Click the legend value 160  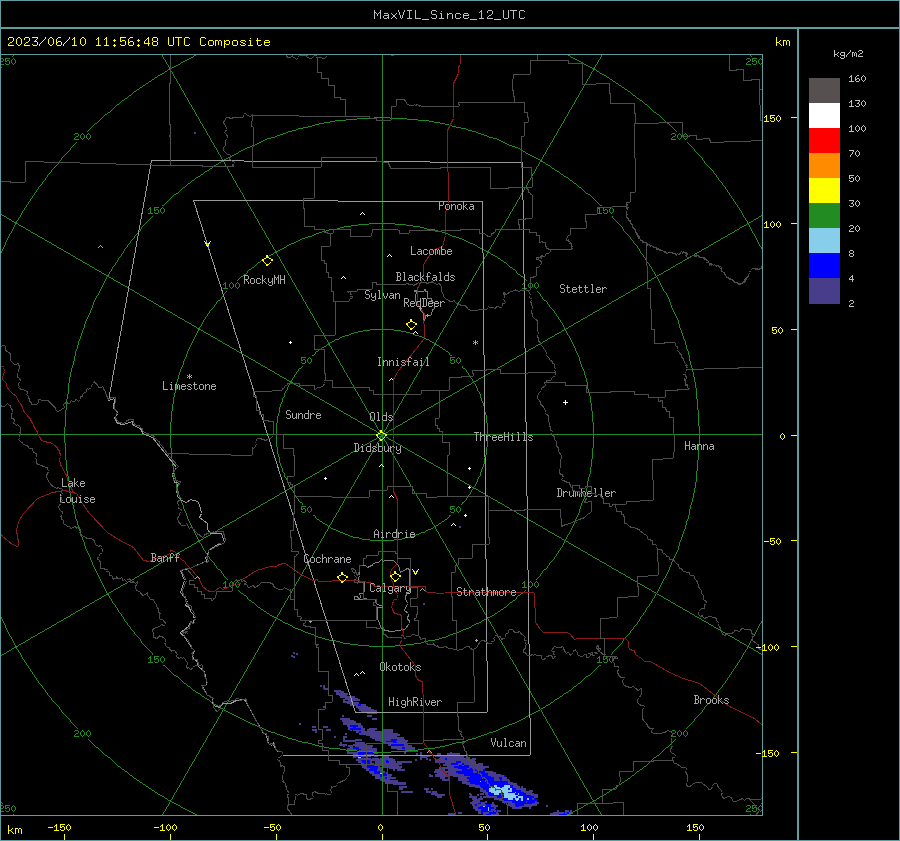click(857, 79)
